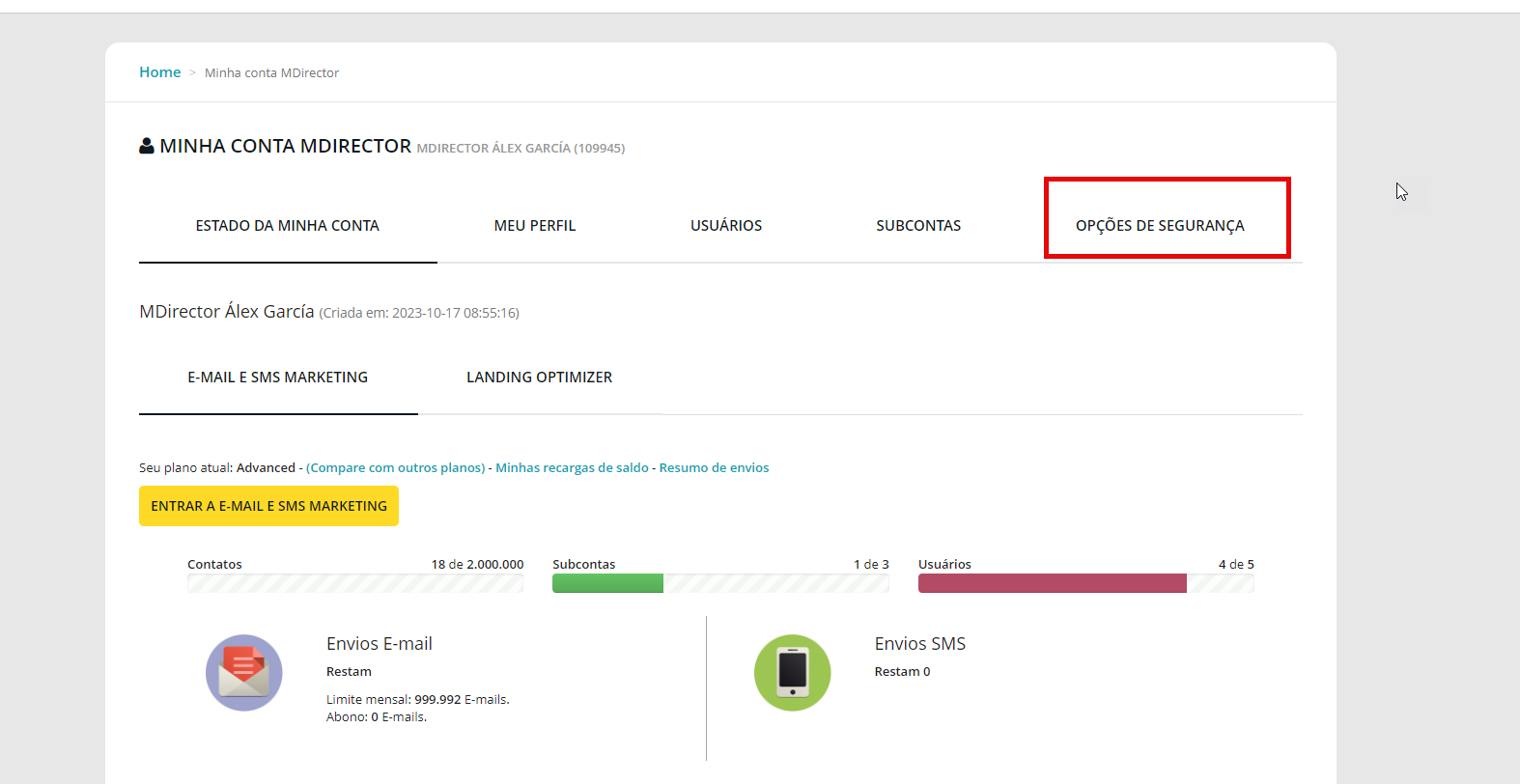Open Compare com outros planos link
Image resolution: width=1520 pixels, height=784 pixels.
[x=395, y=468]
